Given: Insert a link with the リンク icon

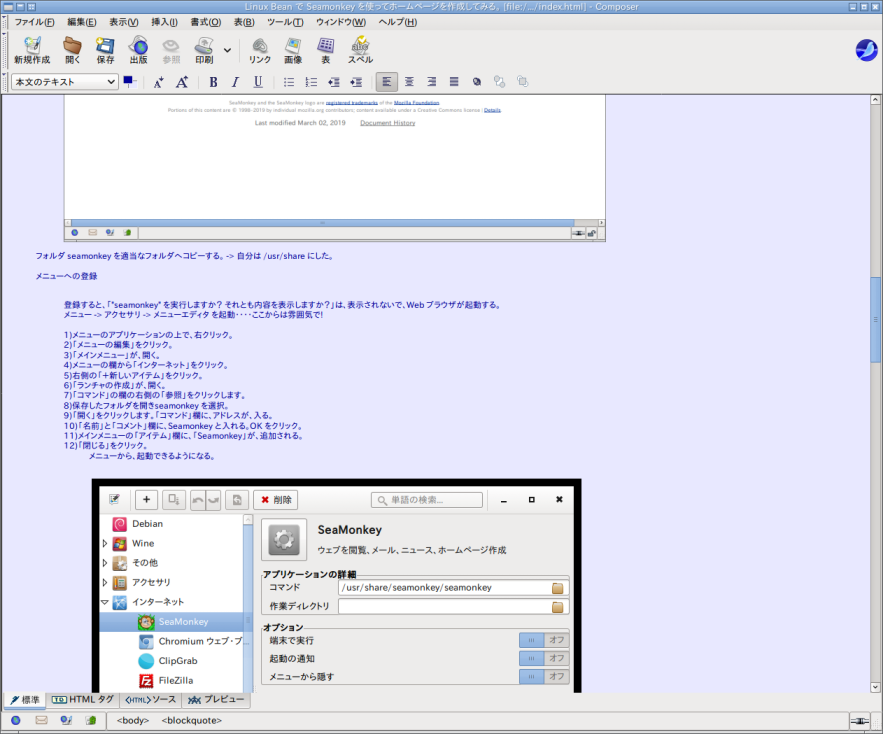Looking at the screenshot, I should coord(260,50).
